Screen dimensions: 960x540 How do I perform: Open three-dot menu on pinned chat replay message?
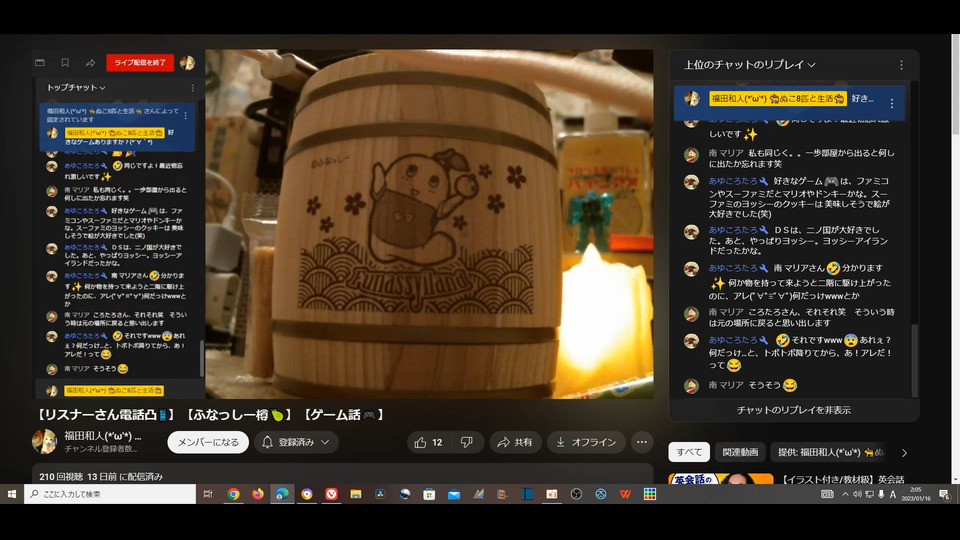[x=891, y=103]
